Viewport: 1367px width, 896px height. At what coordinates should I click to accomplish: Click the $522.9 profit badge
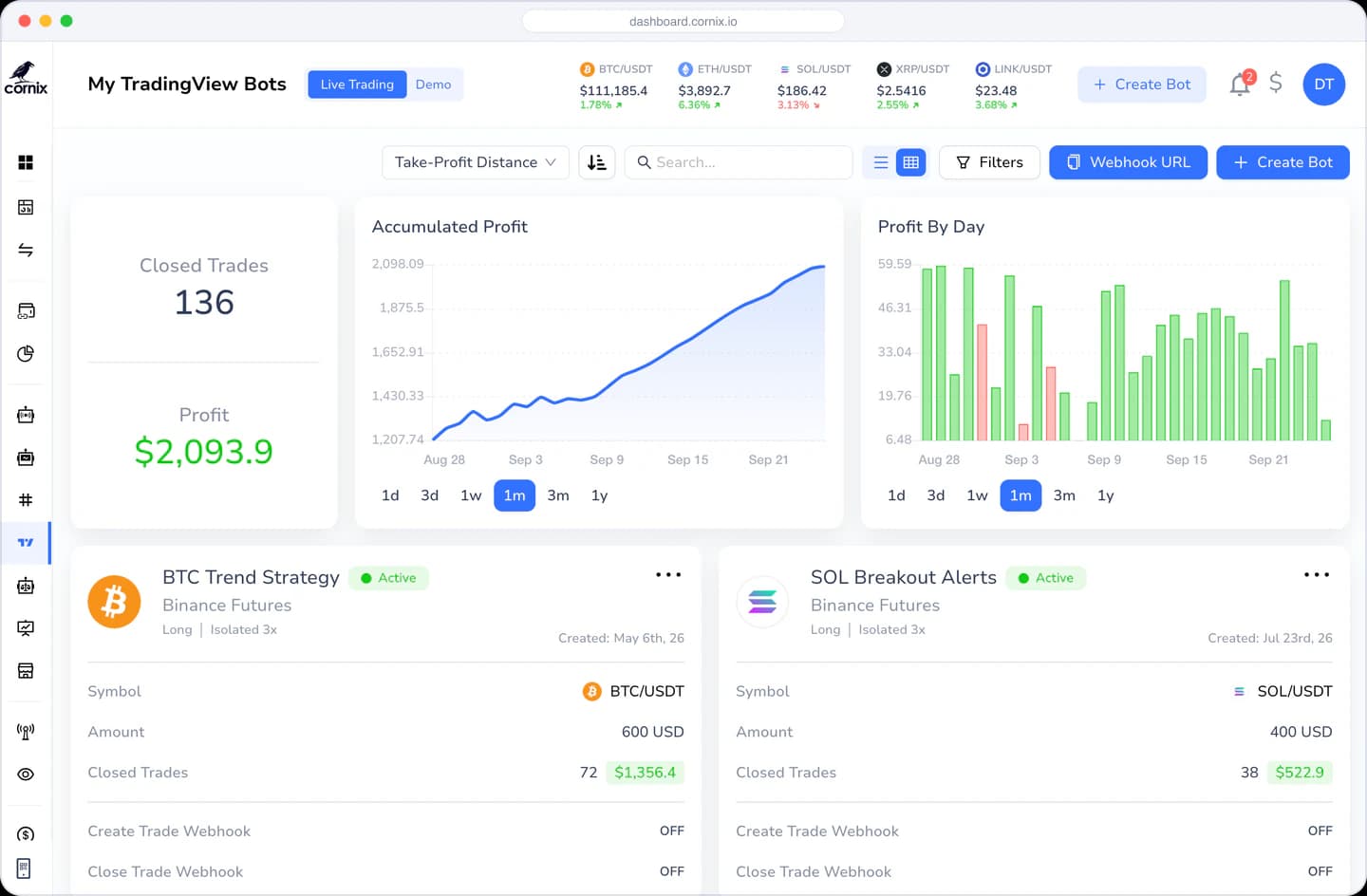tap(1300, 773)
